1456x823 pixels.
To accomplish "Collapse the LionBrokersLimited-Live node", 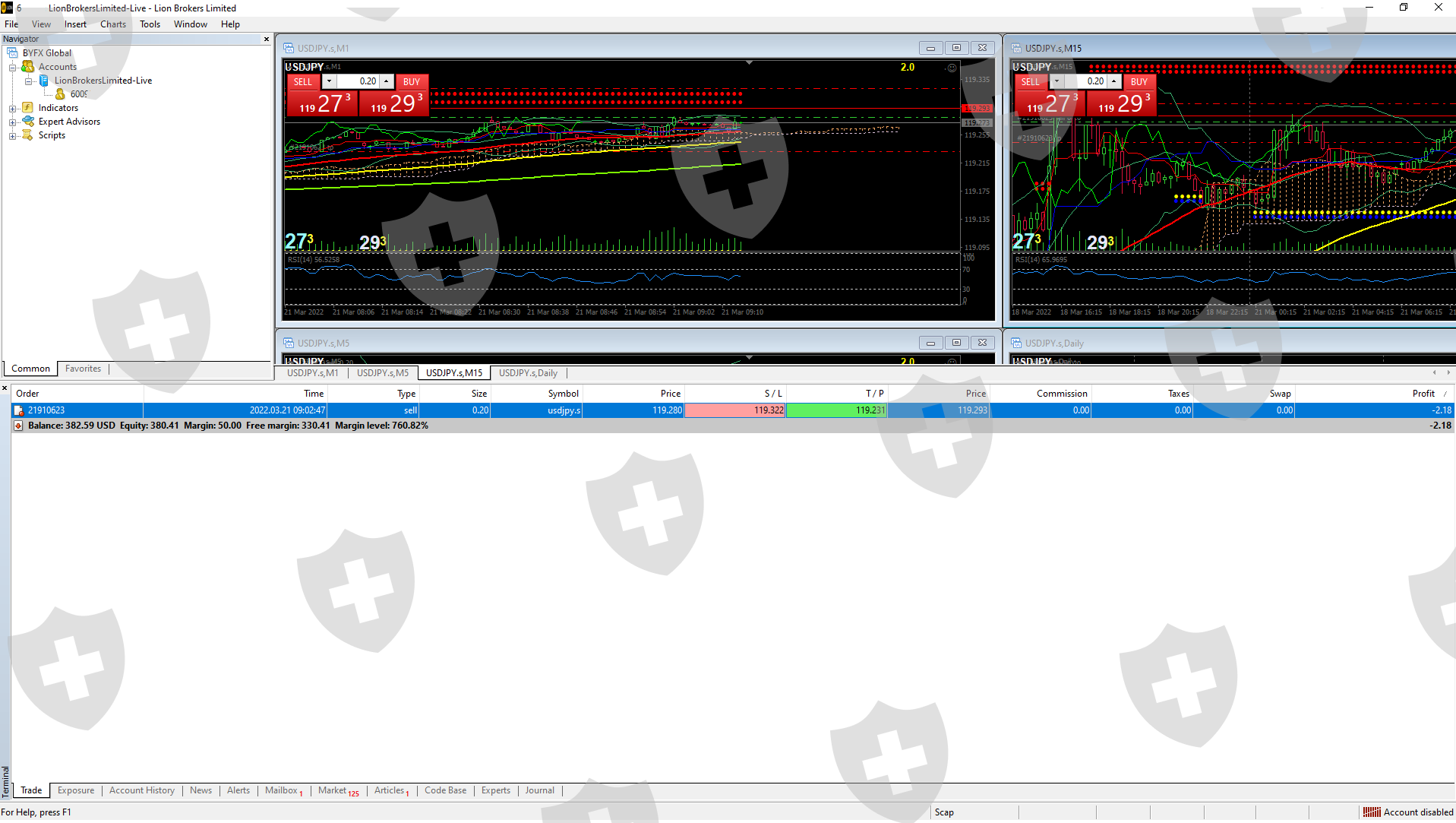I will pyautogui.click(x=28, y=81).
